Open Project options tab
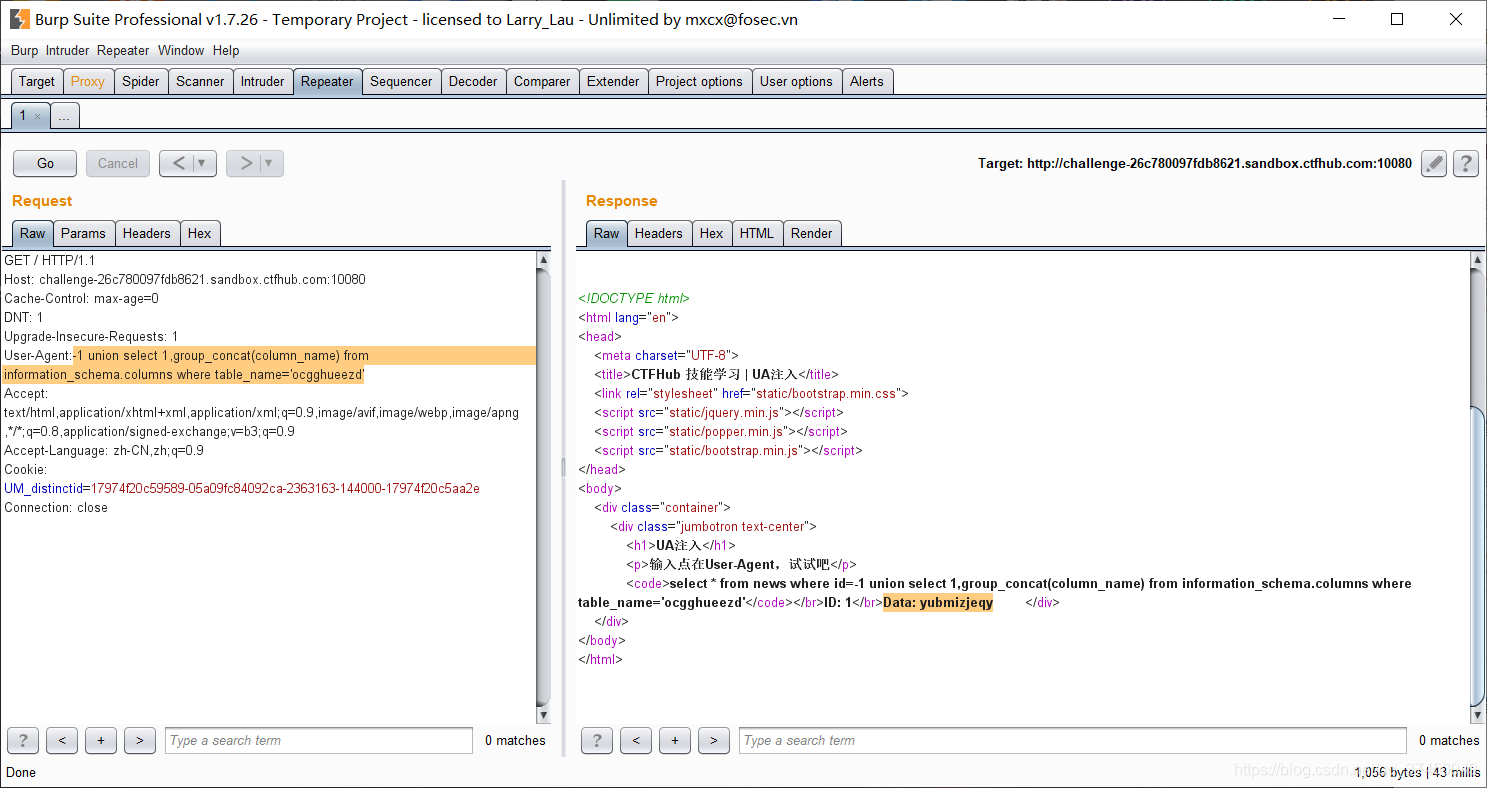Viewport: 1487px width, 788px height. (x=699, y=81)
